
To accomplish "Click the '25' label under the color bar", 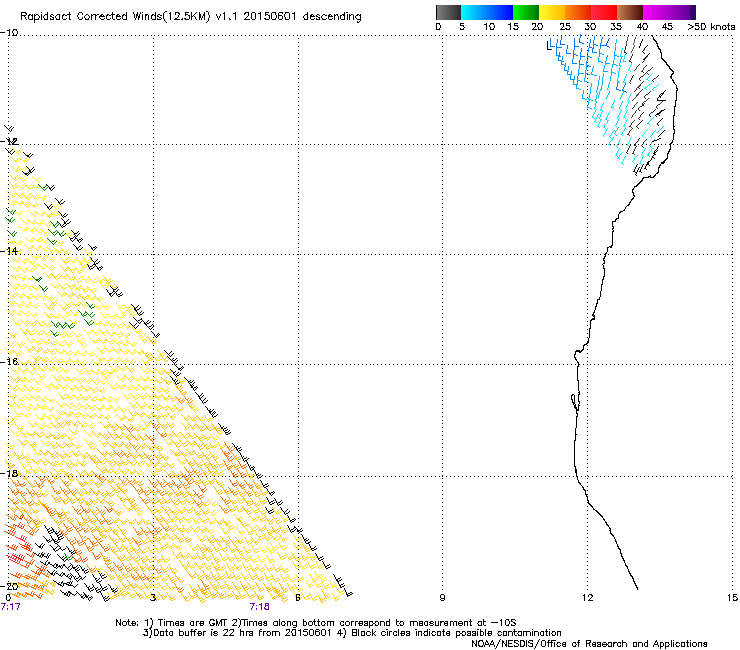I will (564, 27).
